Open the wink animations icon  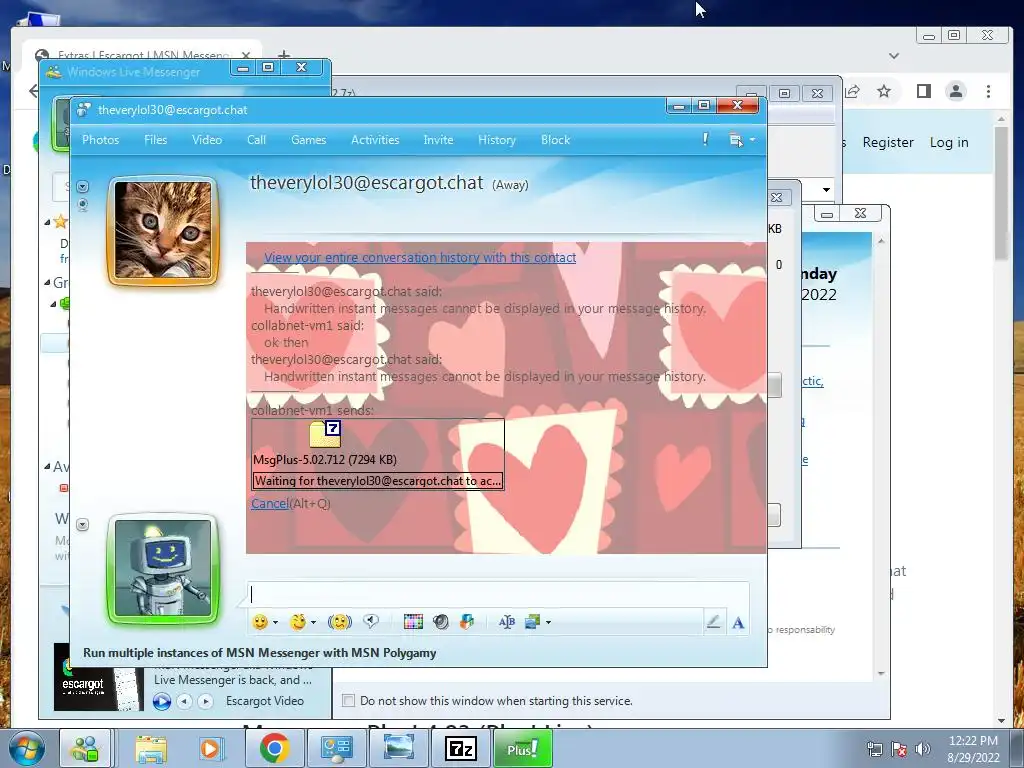coord(298,622)
